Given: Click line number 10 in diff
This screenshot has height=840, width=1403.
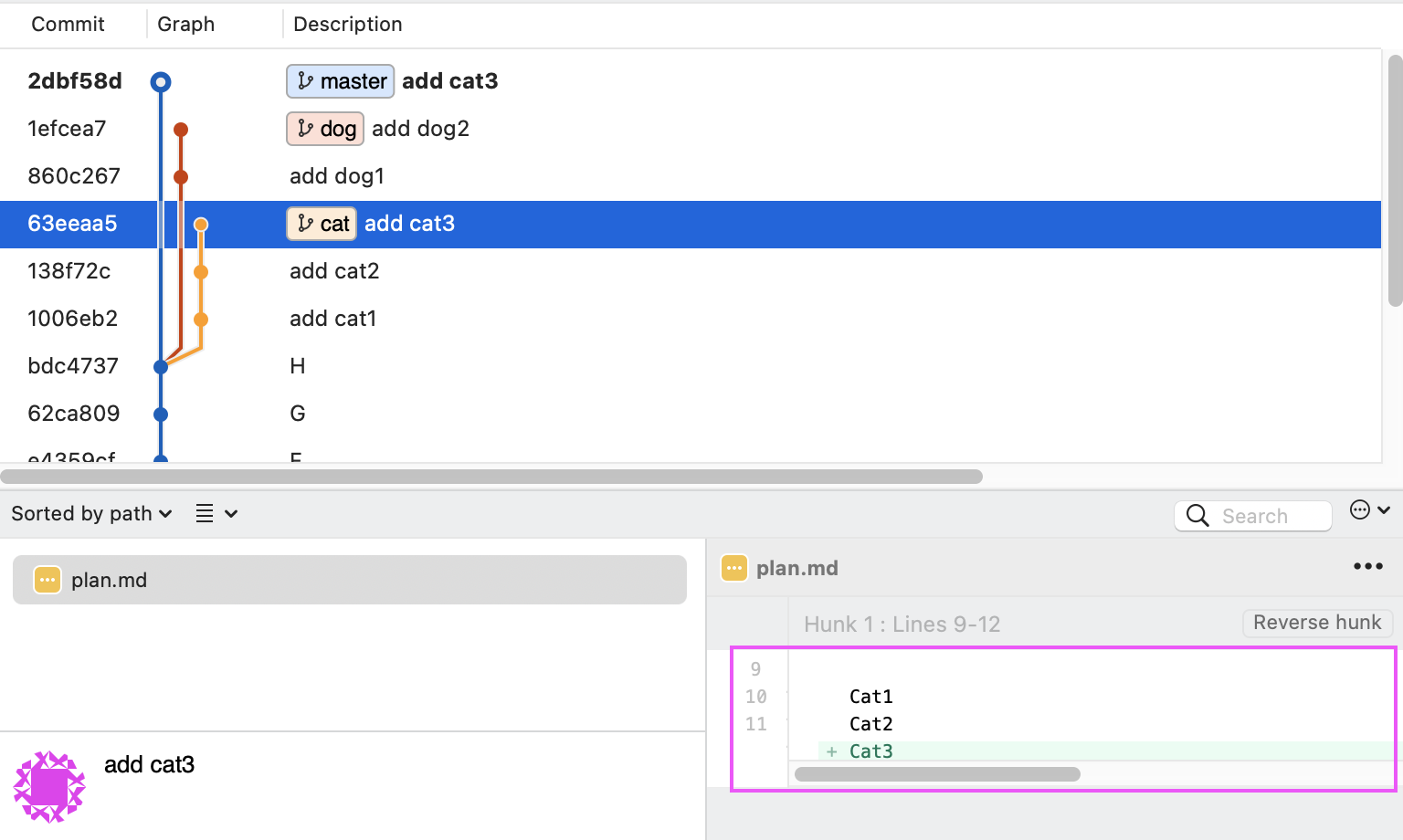Looking at the screenshot, I should click(x=756, y=697).
